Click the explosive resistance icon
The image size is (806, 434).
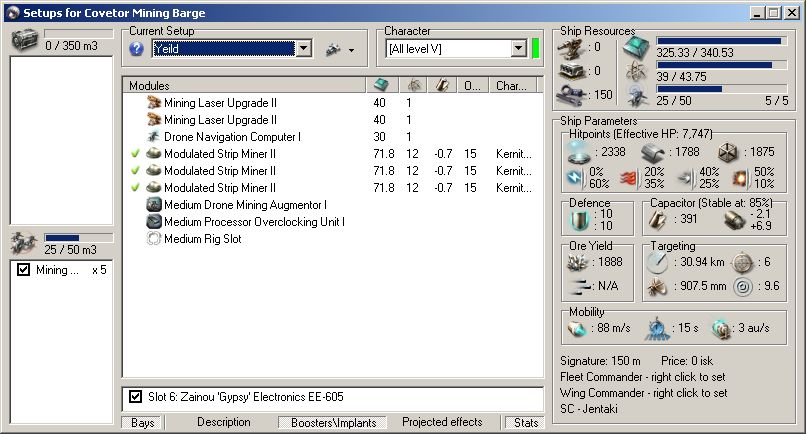(x=741, y=178)
